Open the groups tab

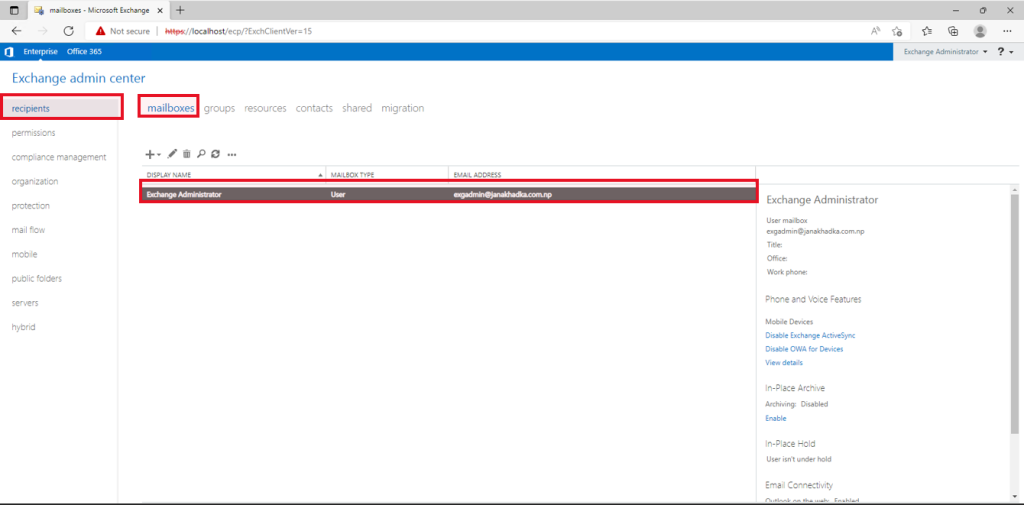219,108
